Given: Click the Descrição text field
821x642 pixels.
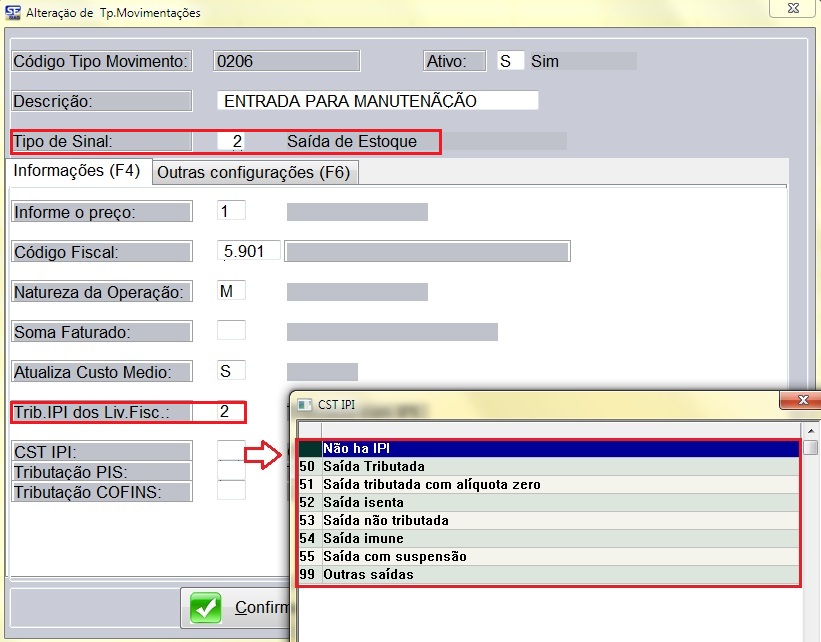Looking at the screenshot, I should [x=377, y=101].
